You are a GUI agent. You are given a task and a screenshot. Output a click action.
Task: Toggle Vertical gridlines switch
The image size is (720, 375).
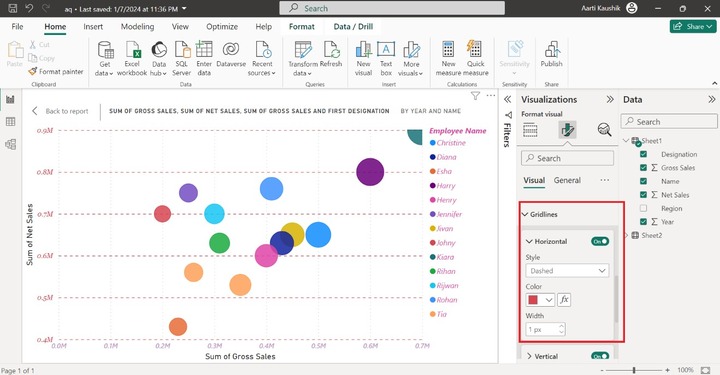click(x=600, y=356)
